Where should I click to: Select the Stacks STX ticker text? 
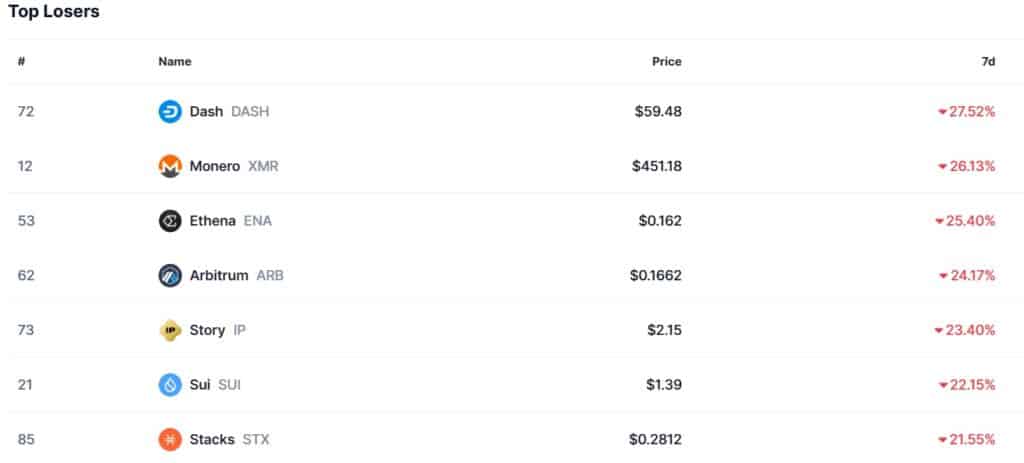(256, 439)
